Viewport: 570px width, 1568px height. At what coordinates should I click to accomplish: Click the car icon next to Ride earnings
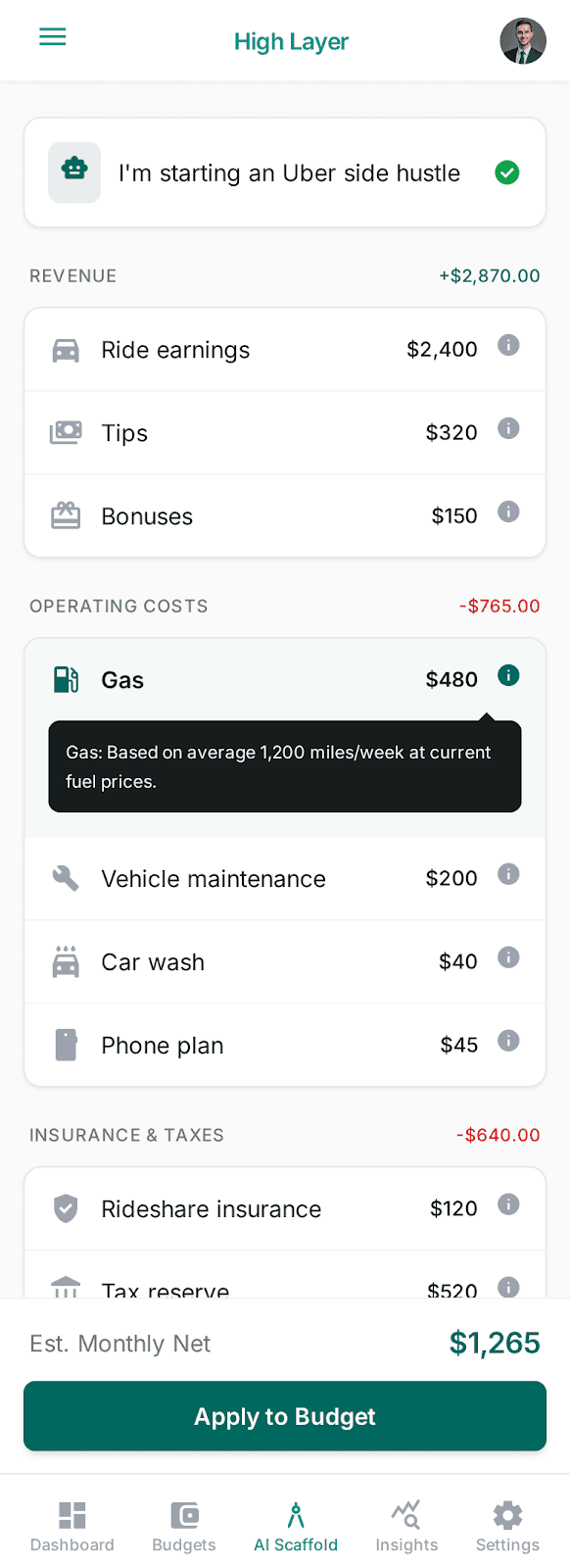click(66, 349)
